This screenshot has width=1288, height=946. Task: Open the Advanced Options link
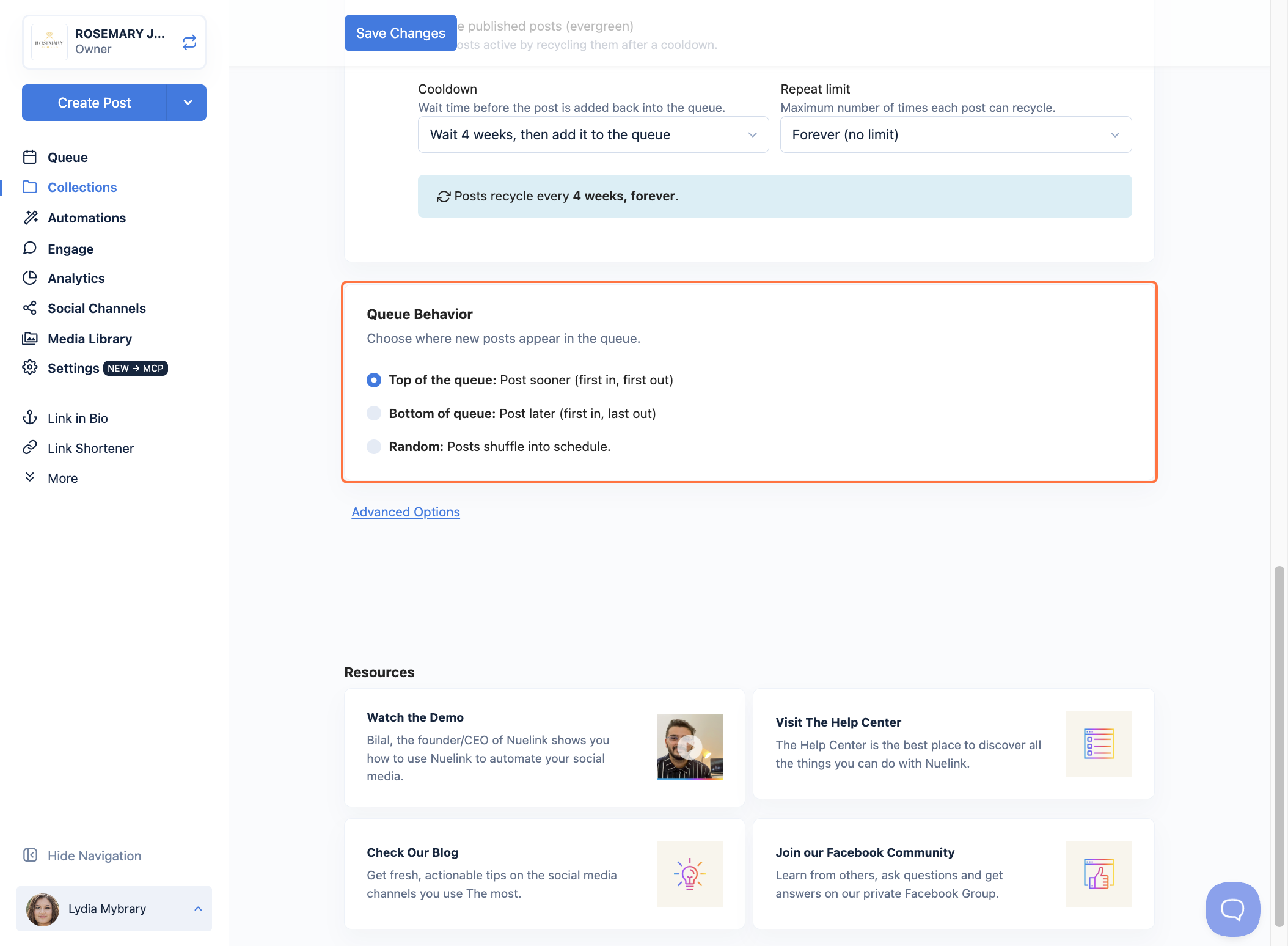pyautogui.click(x=406, y=512)
